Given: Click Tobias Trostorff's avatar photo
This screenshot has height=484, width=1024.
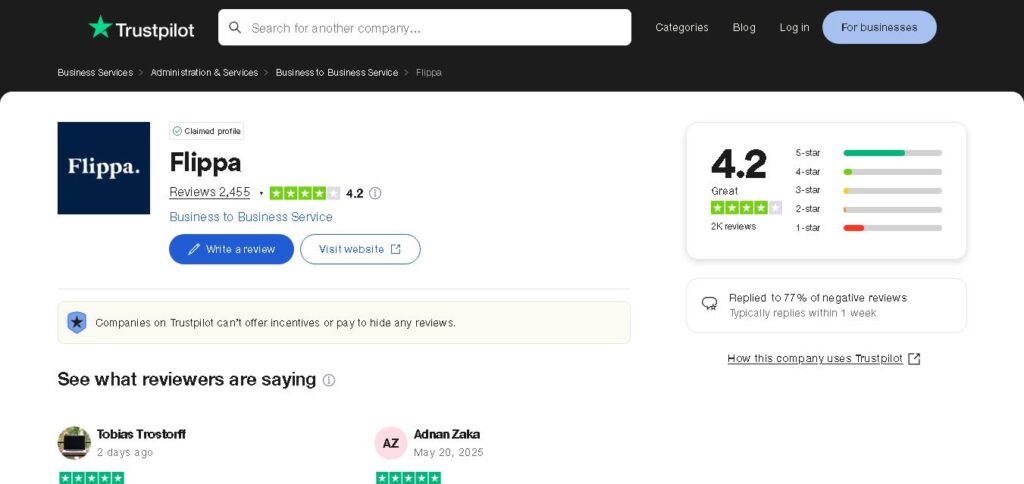Looking at the screenshot, I should pyautogui.click(x=74, y=443).
